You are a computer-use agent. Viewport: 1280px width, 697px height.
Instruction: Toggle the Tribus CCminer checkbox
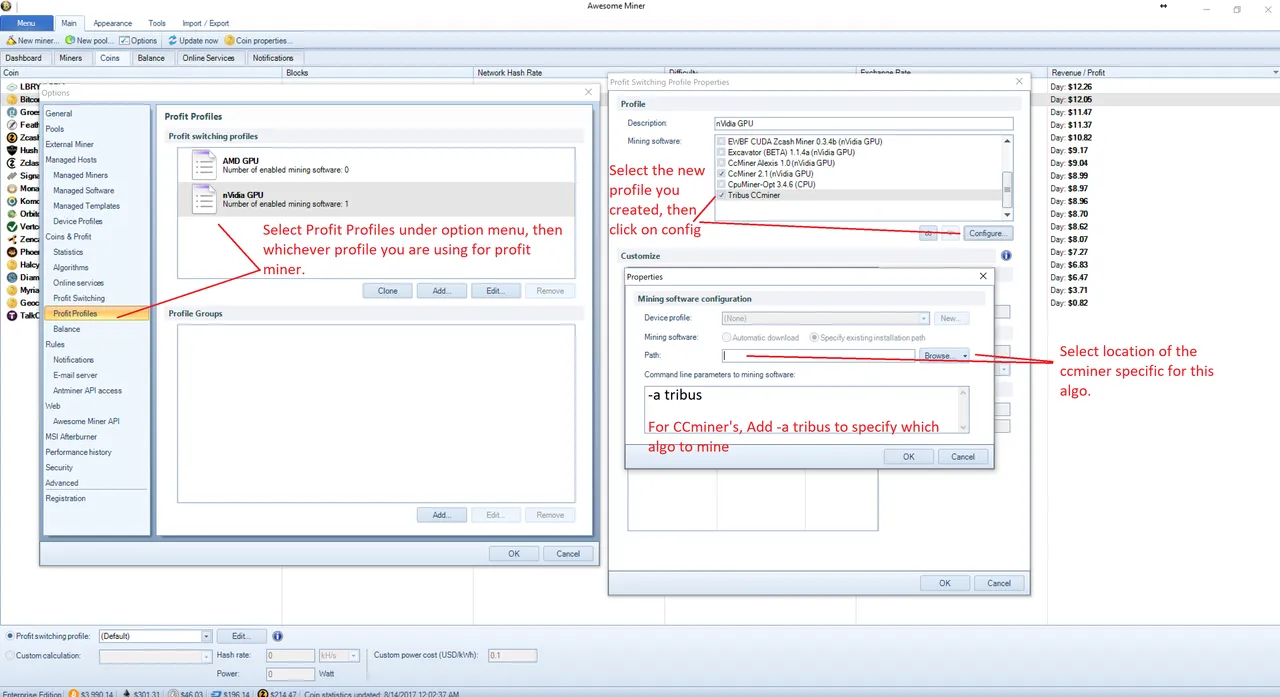(x=722, y=195)
